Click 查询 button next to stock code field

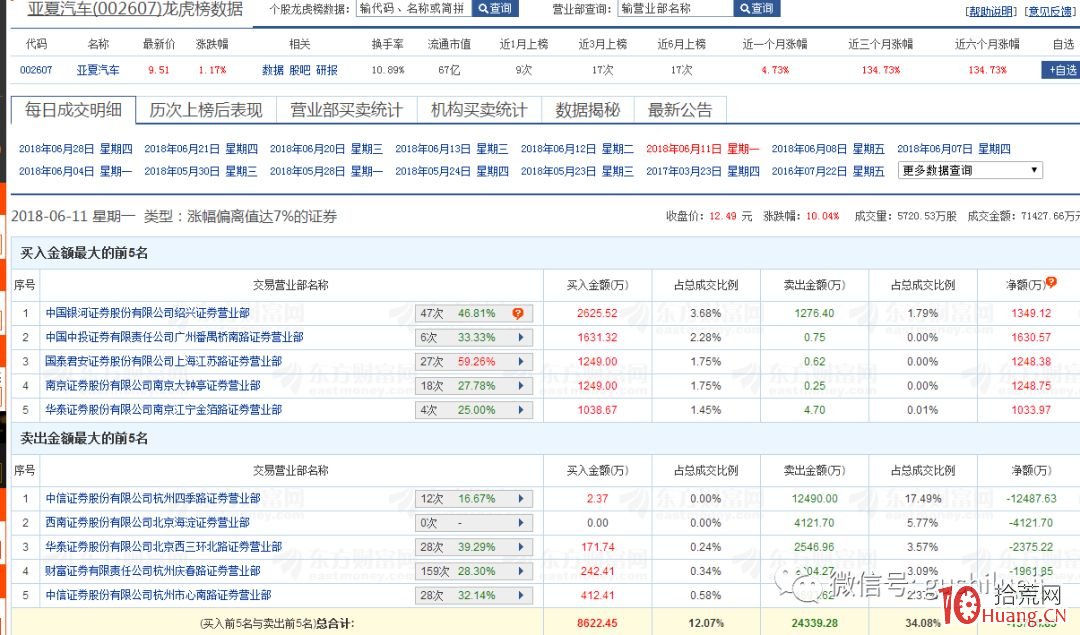[495, 8]
